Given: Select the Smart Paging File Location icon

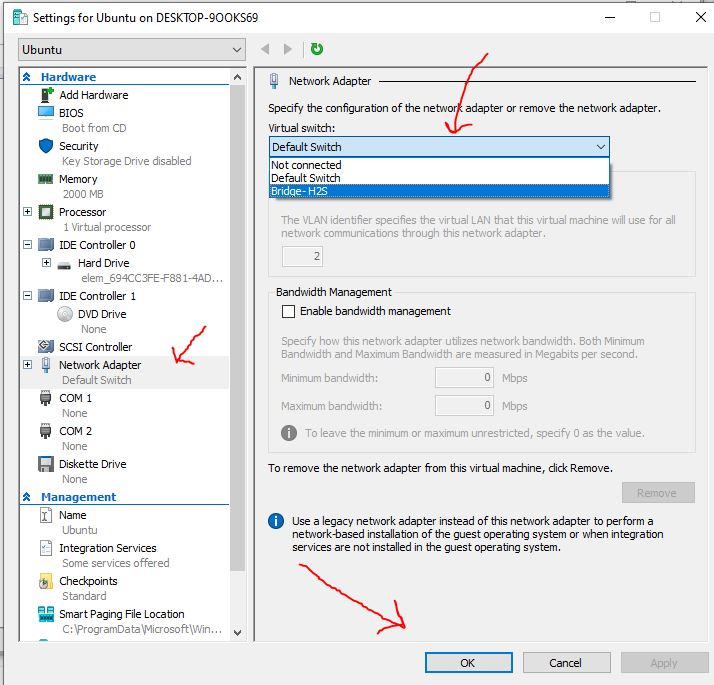Looking at the screenshot, I should 46,614.
